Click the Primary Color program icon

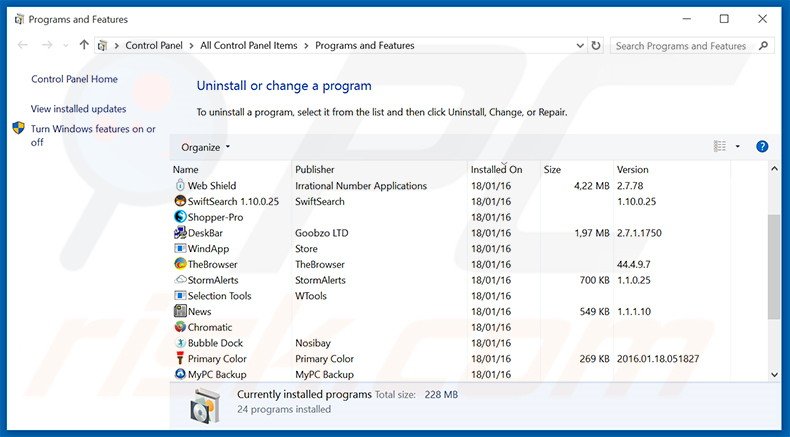pos(180,358)
